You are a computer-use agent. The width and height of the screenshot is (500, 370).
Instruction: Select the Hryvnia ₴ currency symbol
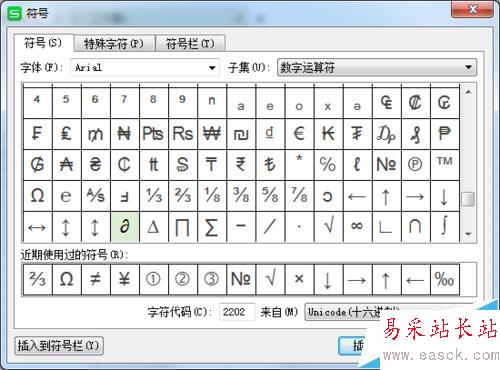coord(96,165)
